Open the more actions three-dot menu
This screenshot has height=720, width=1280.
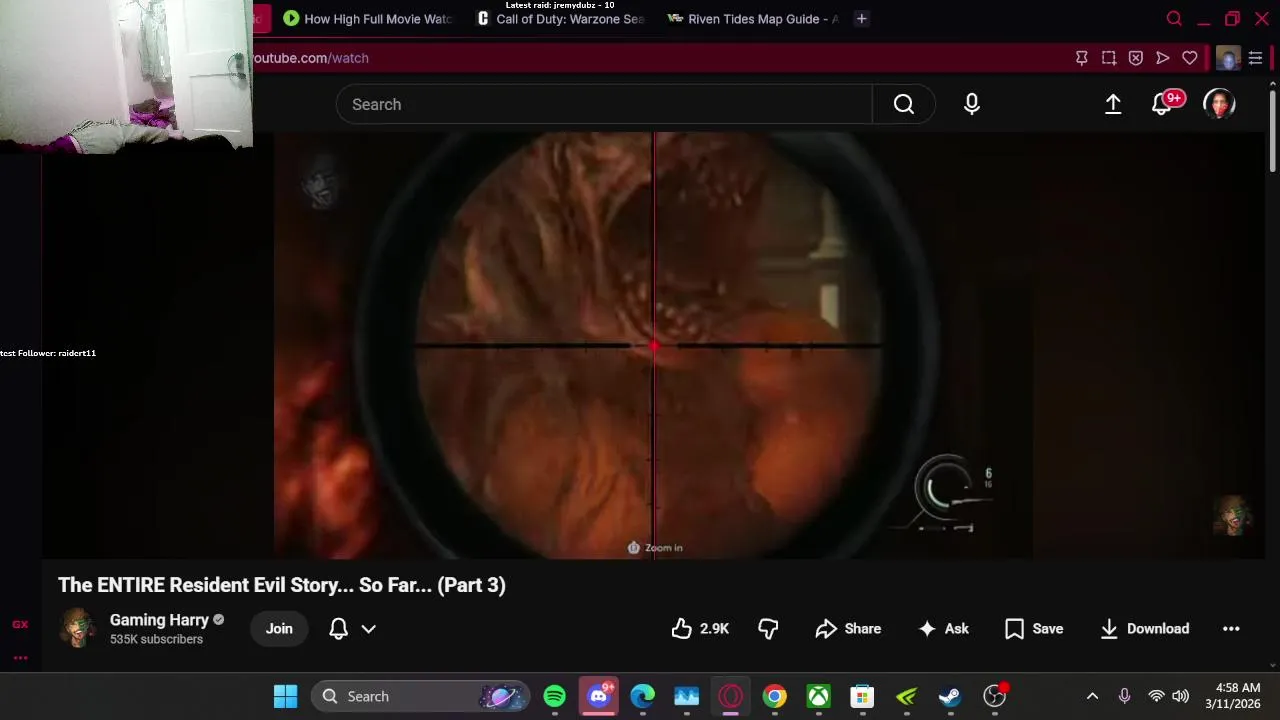tap(1231, 628)
